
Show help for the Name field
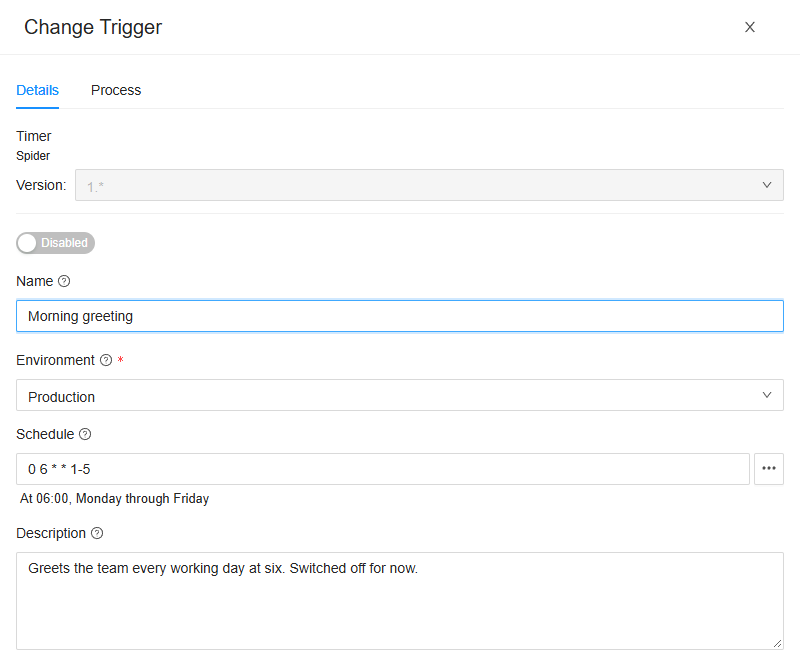[64, 281]
